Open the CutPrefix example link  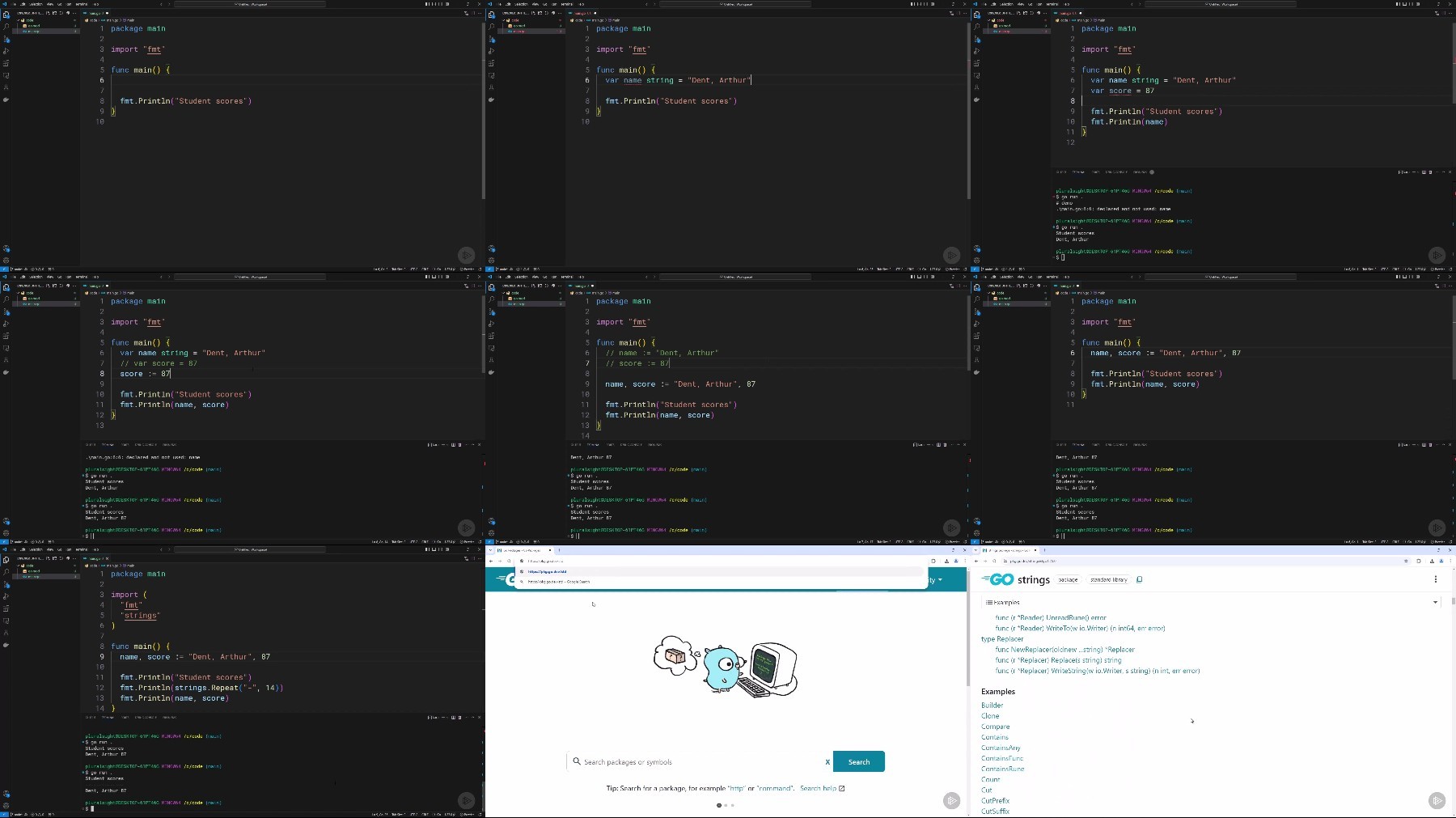pos(996,800)
